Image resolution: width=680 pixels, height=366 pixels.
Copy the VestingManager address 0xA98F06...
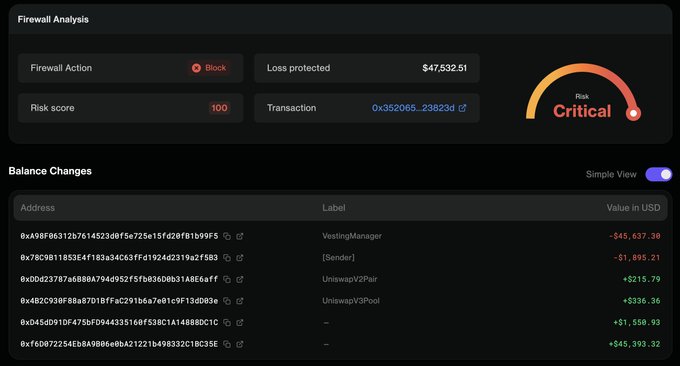[x=227, y=236]
